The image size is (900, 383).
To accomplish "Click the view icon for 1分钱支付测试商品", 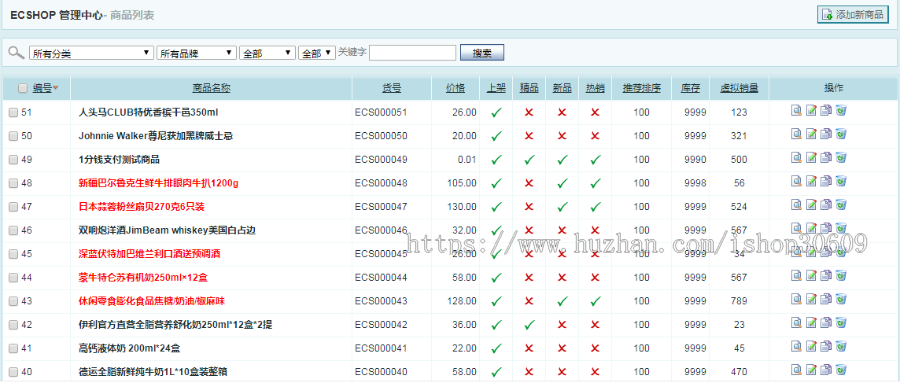I will coord(797,157).
